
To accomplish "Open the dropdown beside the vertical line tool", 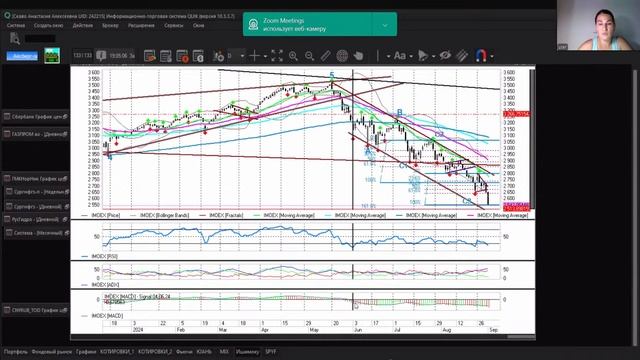I will pos(388,56).
